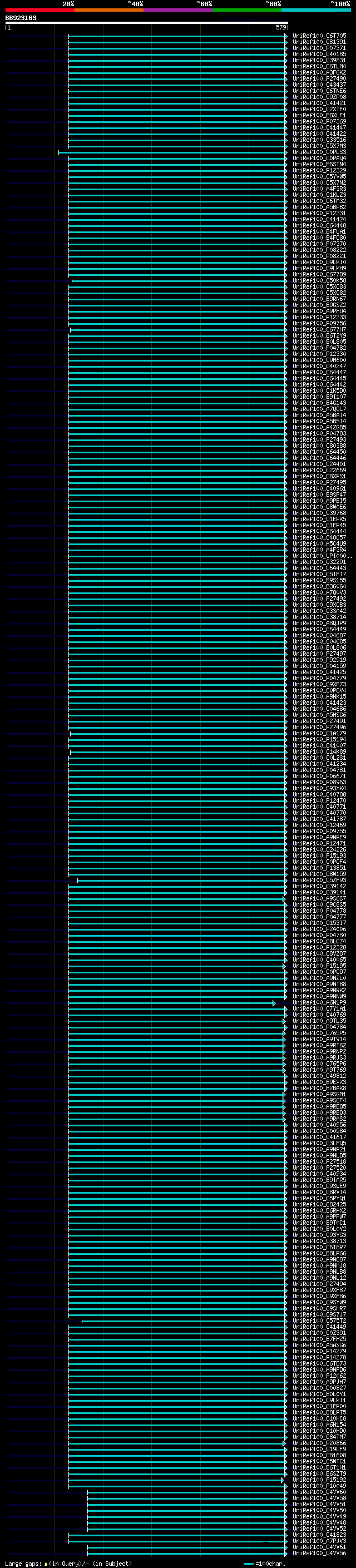Click the cyan =100char. scale bar
The width and height of the screenshot is (356, 1568).
click(x=248, y=1564)
